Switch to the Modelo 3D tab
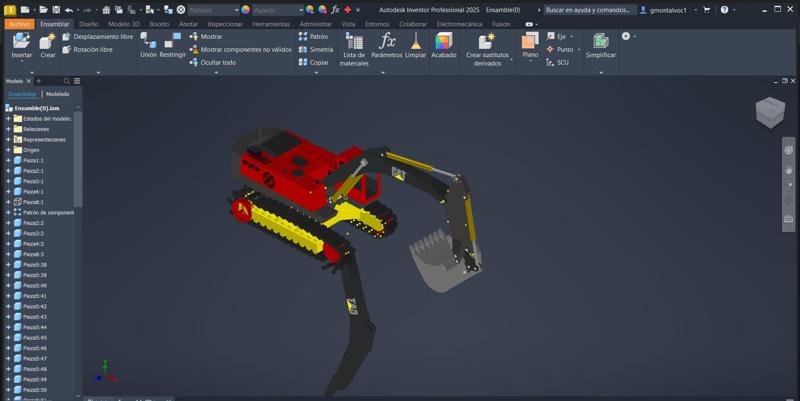The width and height of the screenshot is (800, 401). click(x=123, y=24)
